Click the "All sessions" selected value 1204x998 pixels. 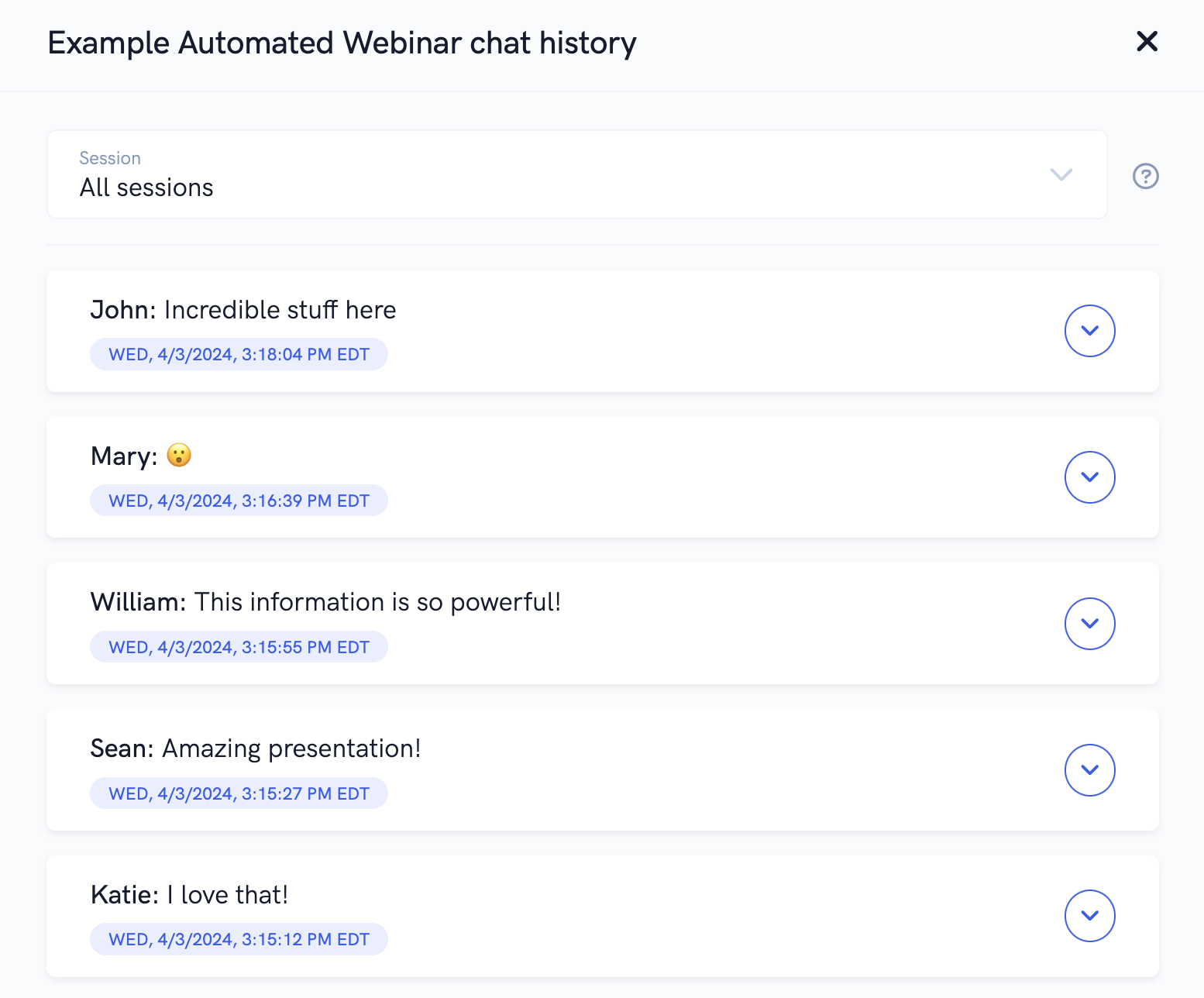(x=146, y=188)
